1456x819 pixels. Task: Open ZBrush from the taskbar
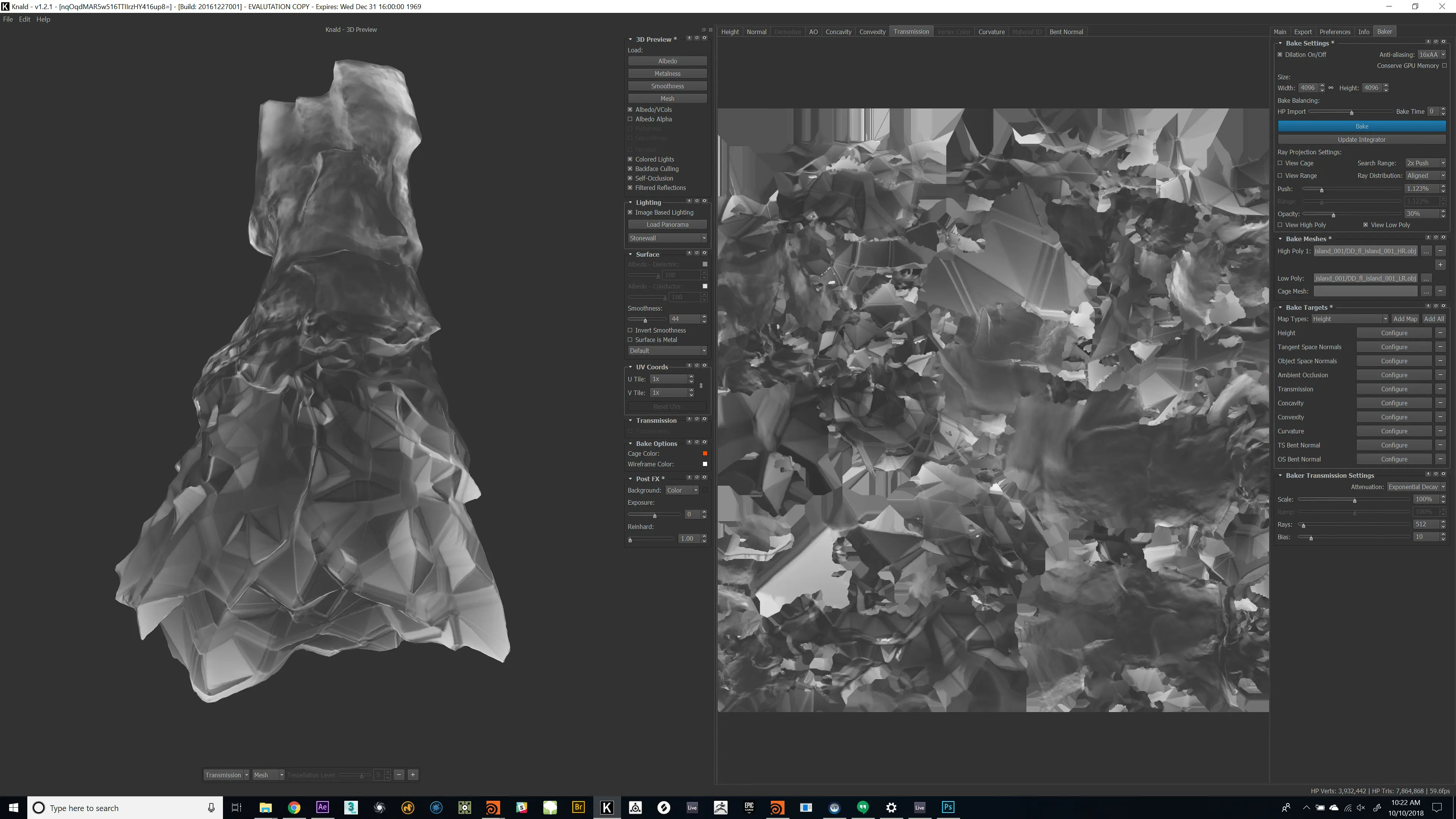point(721,807)
